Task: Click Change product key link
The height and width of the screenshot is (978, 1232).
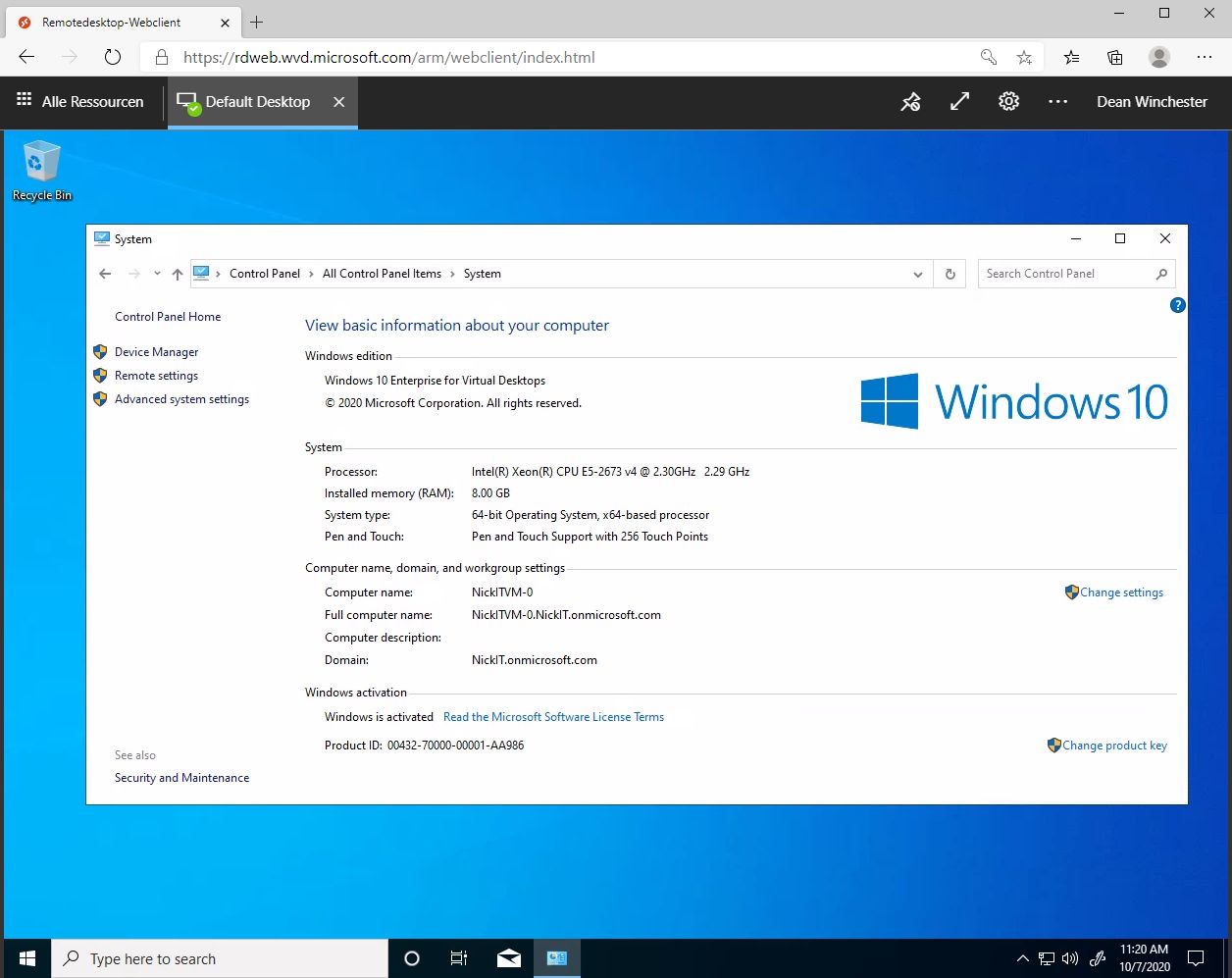Action: click(x=1114, y=746)
